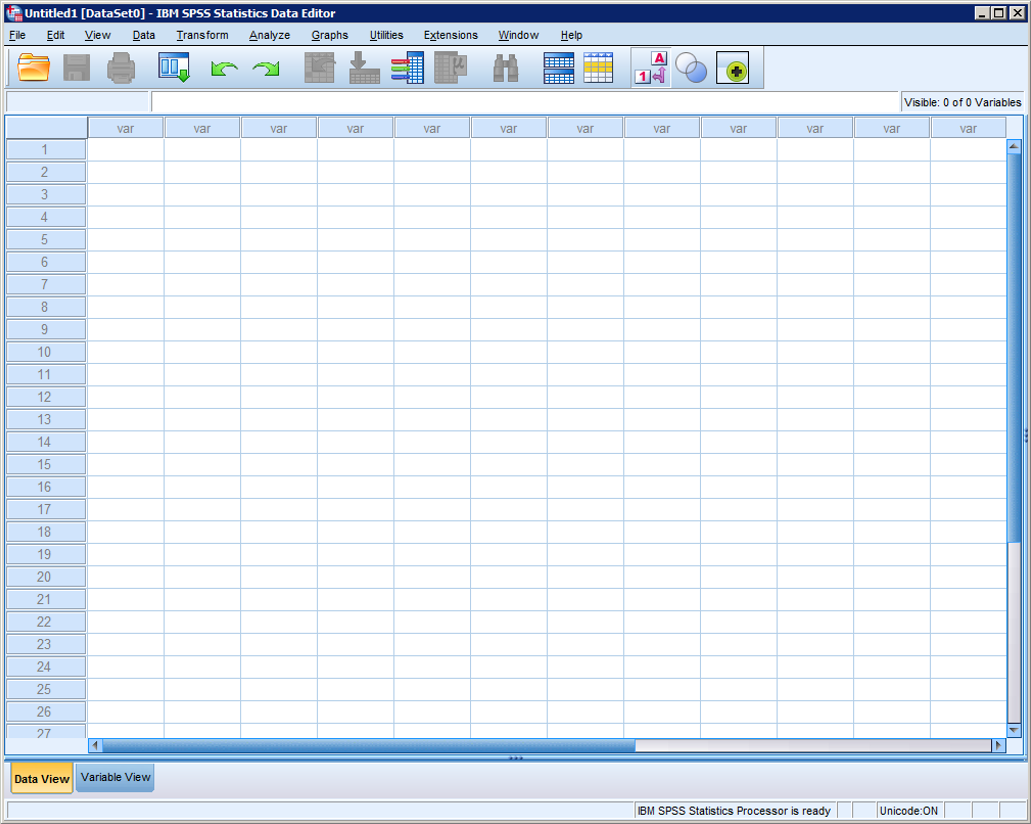Viewport: 1031px width, 824px height.
Task: Click the Split File toolbar icon
Action: (559, 68)
